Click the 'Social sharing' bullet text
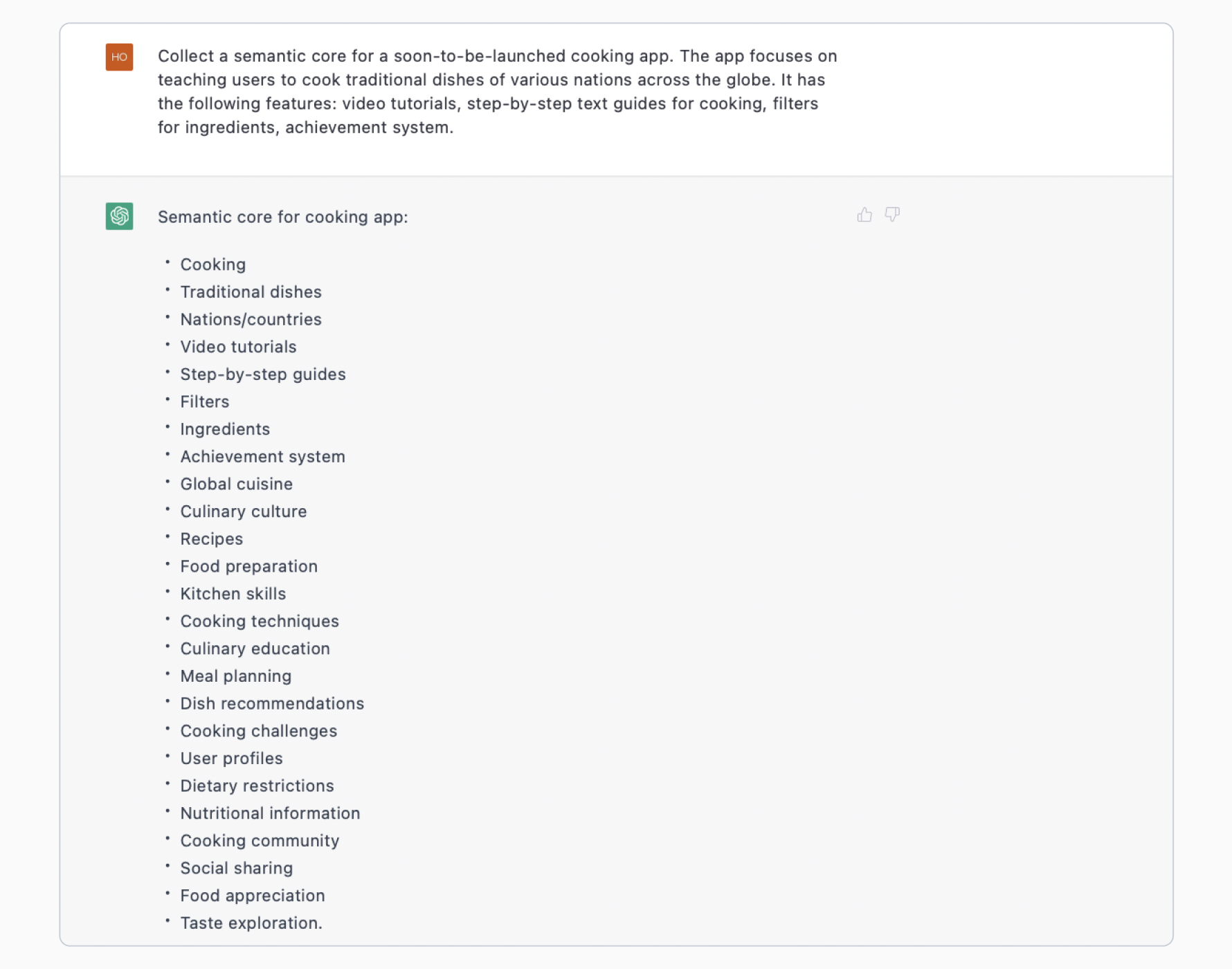 (x=236, y=869)
